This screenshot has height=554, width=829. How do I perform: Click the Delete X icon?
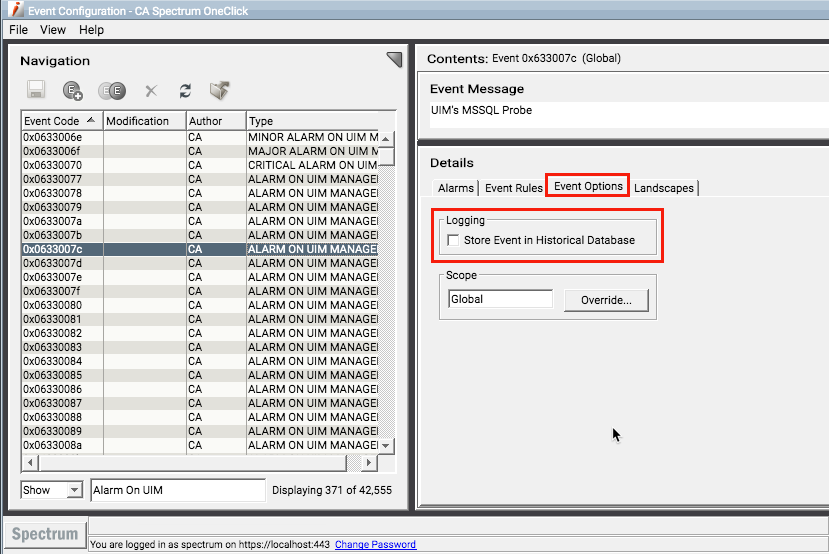(151, 91)
